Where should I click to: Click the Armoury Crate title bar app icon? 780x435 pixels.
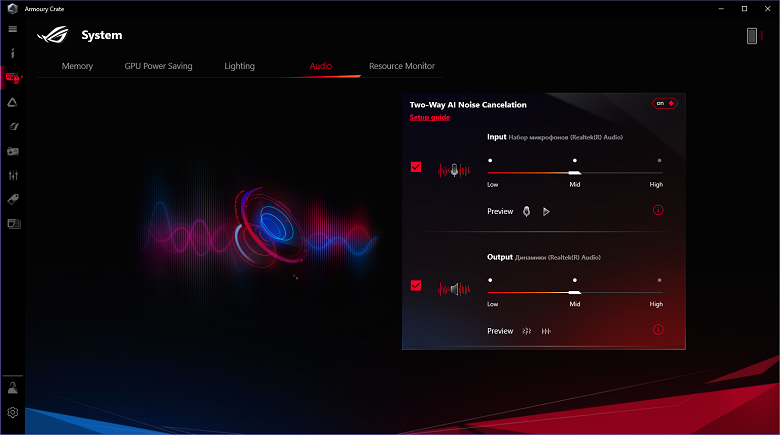pos(12,8)
